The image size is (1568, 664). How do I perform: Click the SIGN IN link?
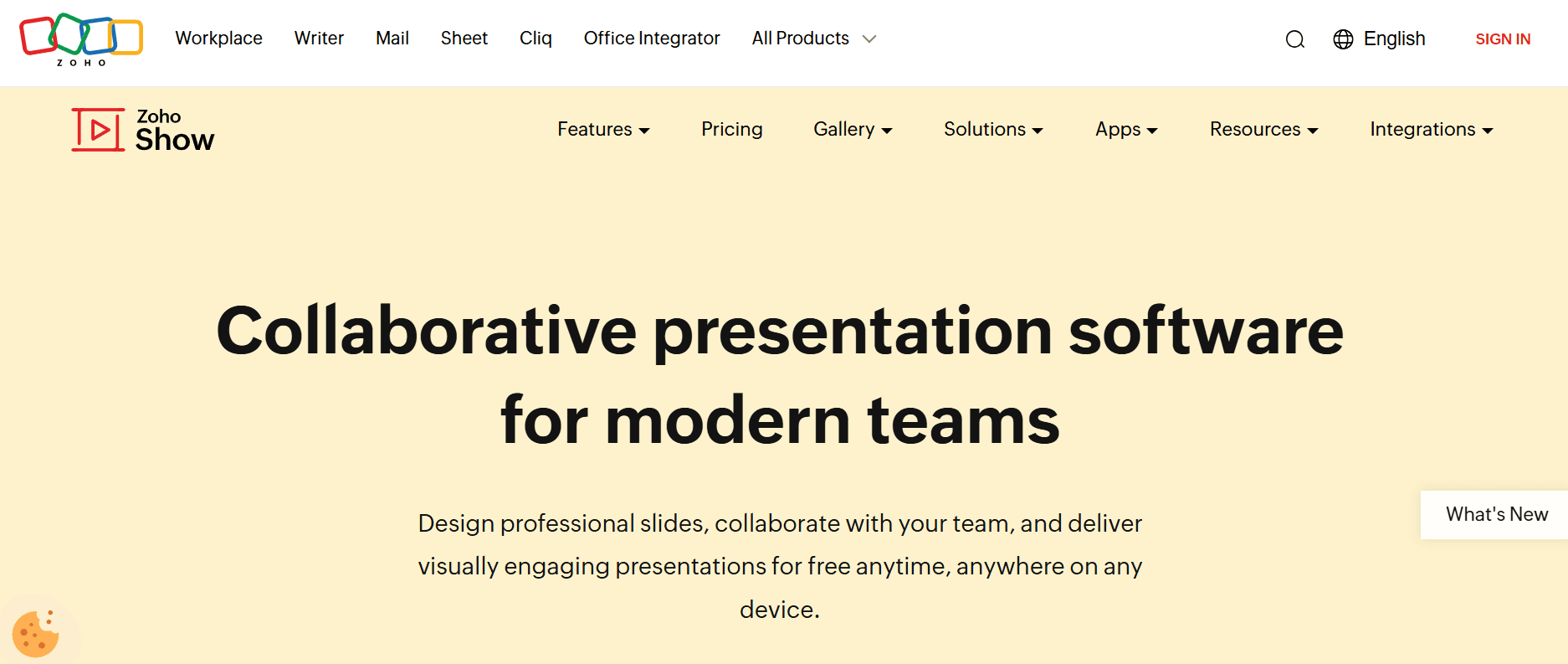(x=1503, y=39)
